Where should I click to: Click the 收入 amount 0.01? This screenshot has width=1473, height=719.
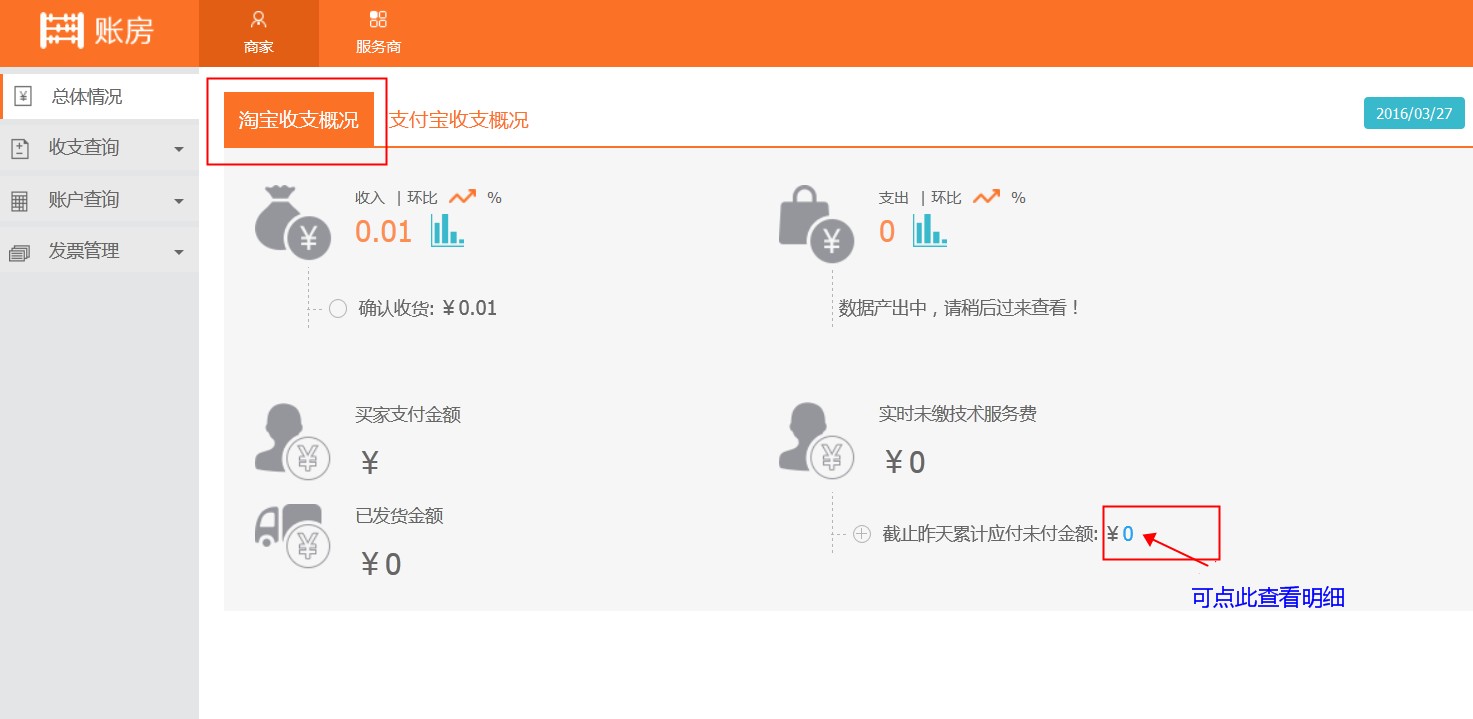pos(384,232)
